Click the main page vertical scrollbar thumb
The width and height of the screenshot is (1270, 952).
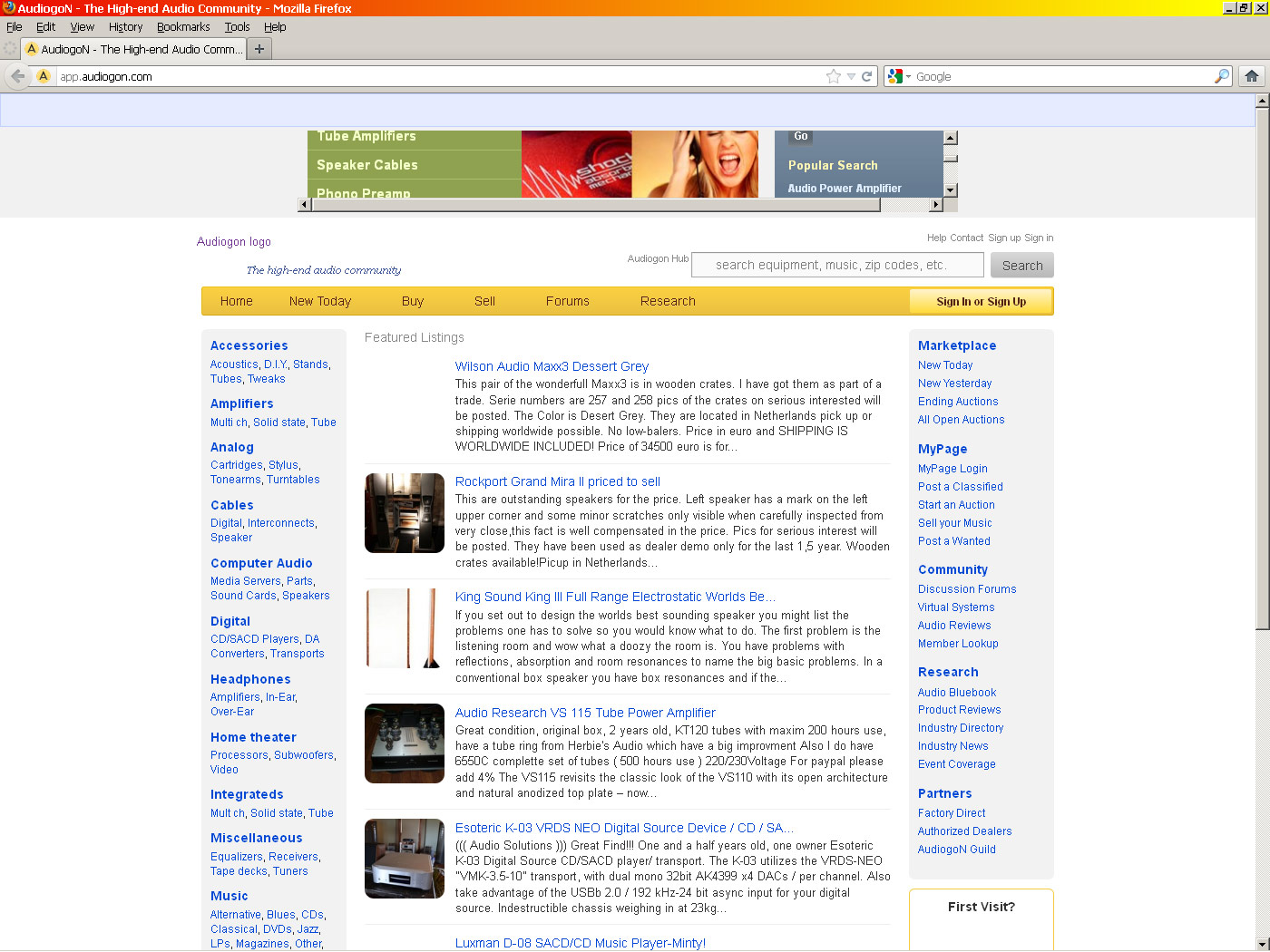(1262, 368)
